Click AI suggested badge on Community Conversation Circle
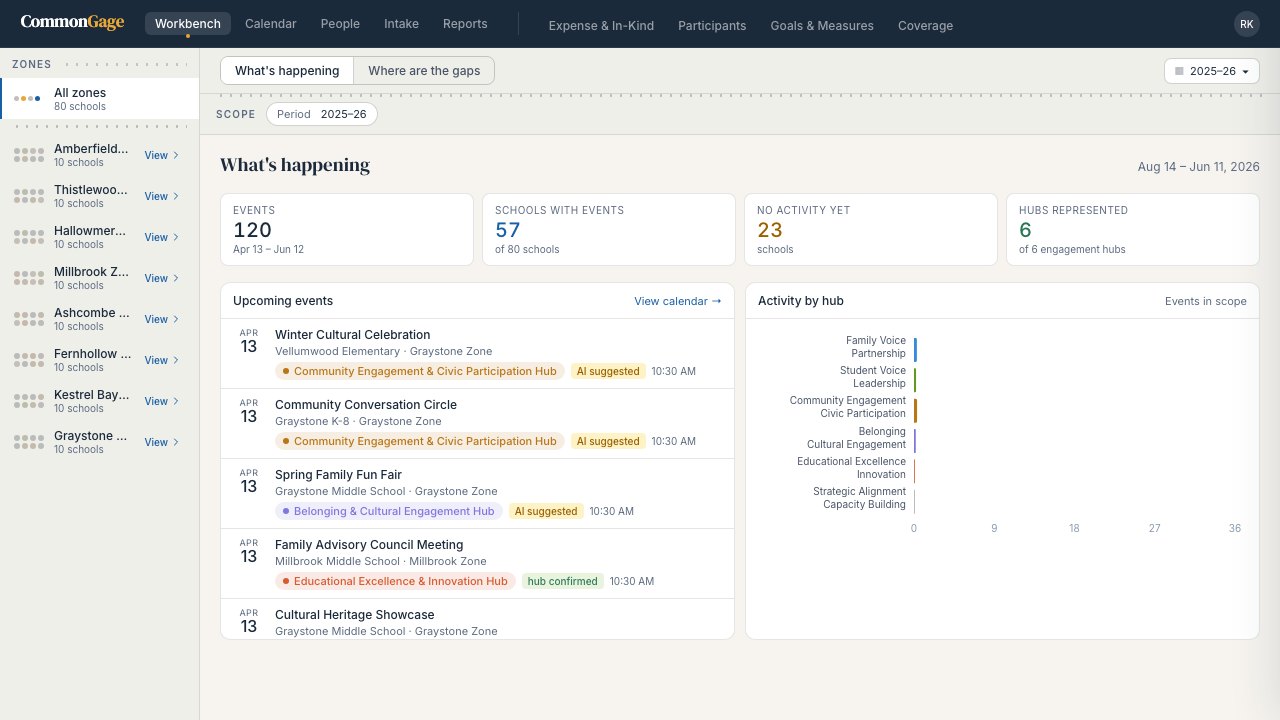1280x720 pixels. 608,441
